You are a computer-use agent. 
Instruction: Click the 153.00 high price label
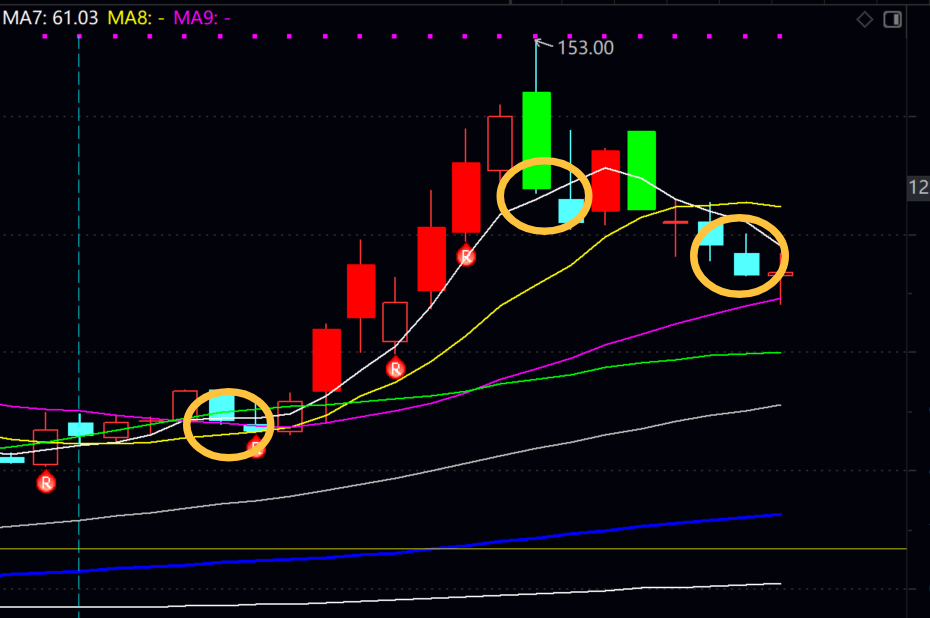coord(583,47)
